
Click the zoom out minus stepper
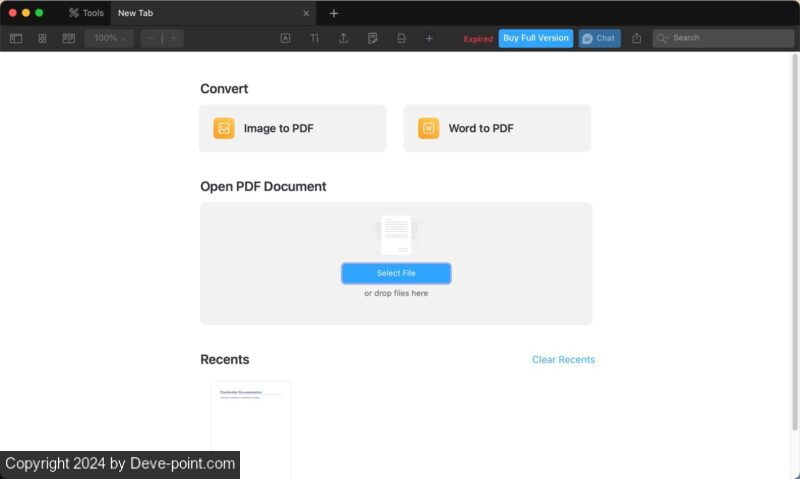pos(150,38)
